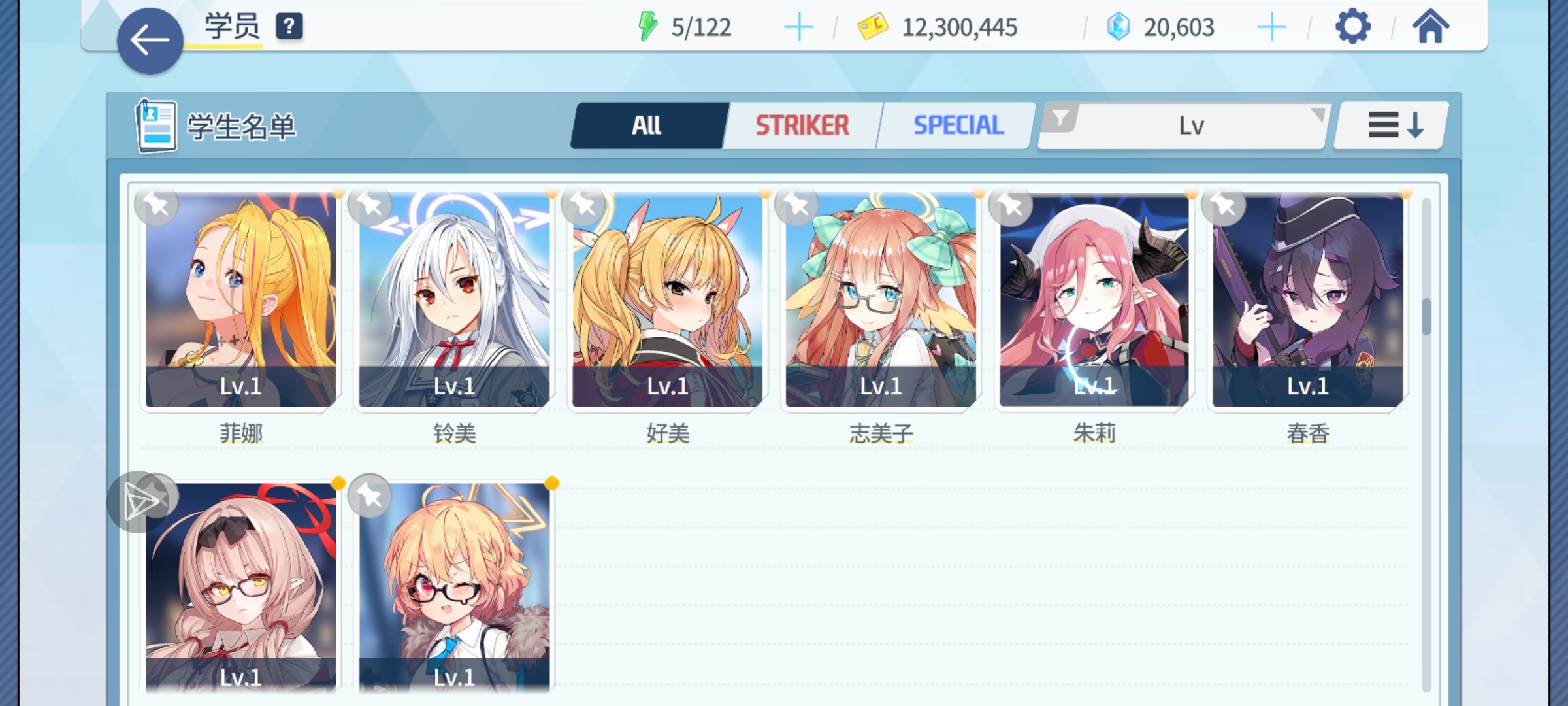1568x706 pixels.
Task: Expand the Lv sort dropdown
Action: point(1184,126)
